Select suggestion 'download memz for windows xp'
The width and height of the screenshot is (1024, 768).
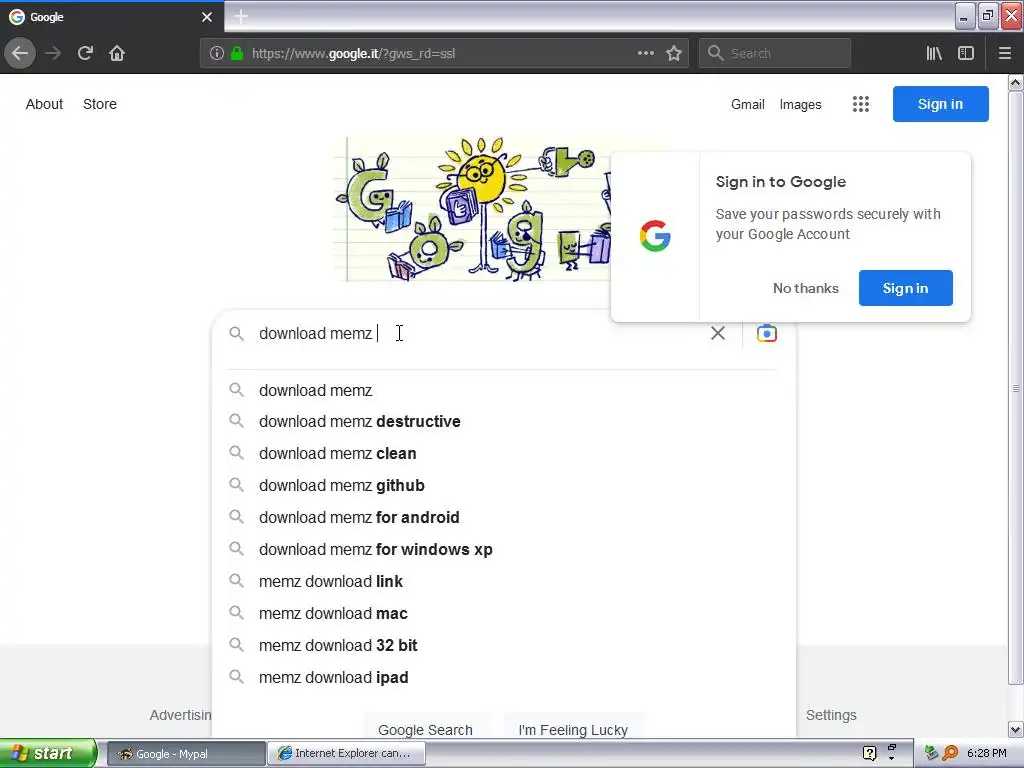502,549
